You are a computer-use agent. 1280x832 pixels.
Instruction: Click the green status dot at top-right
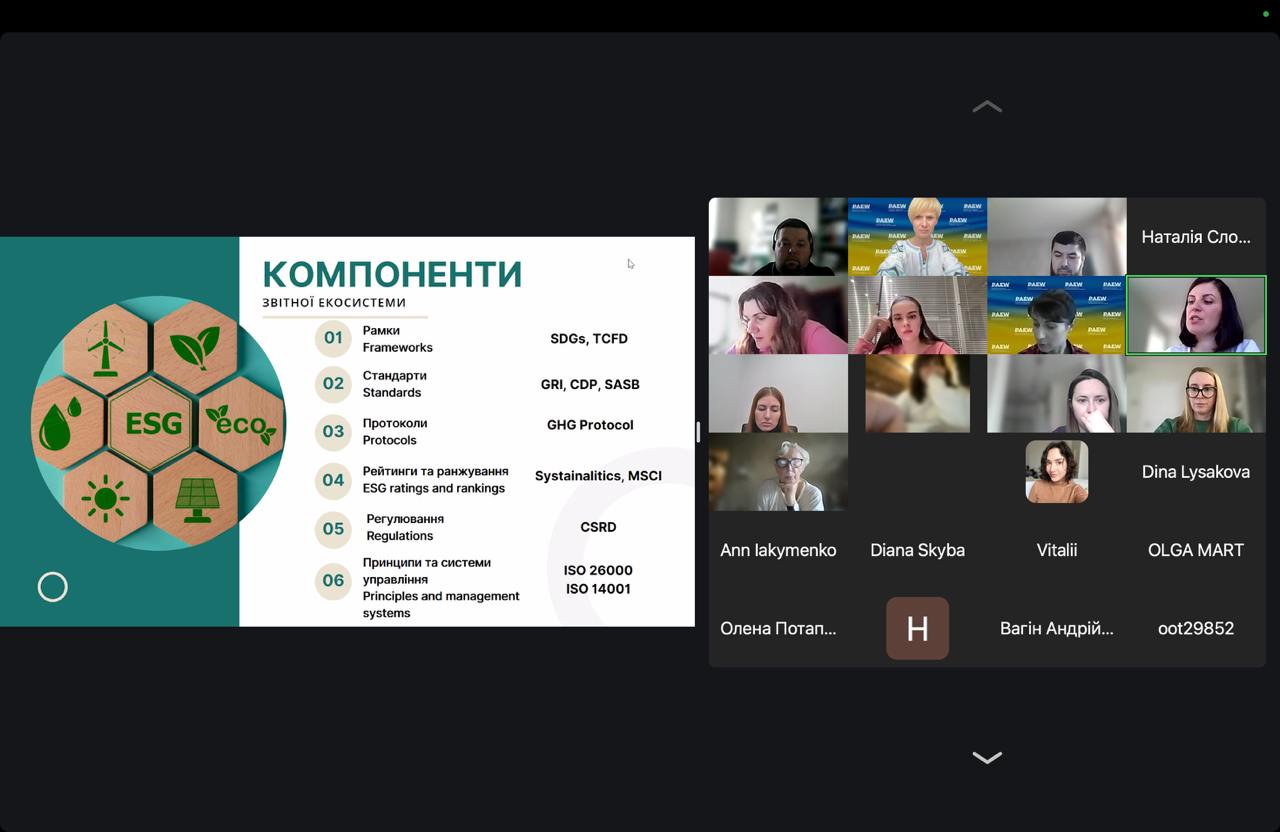[1265, 14]
